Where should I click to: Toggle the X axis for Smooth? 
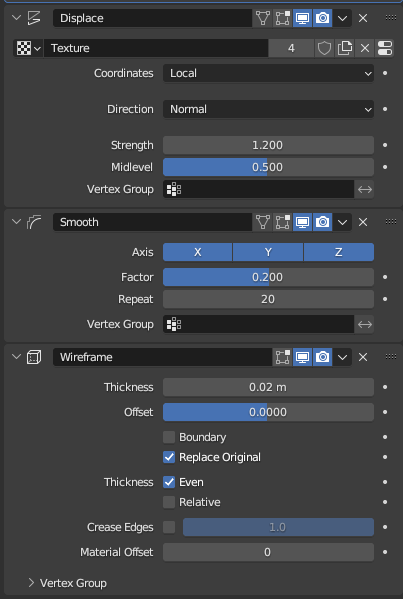[x=197, y=252]
